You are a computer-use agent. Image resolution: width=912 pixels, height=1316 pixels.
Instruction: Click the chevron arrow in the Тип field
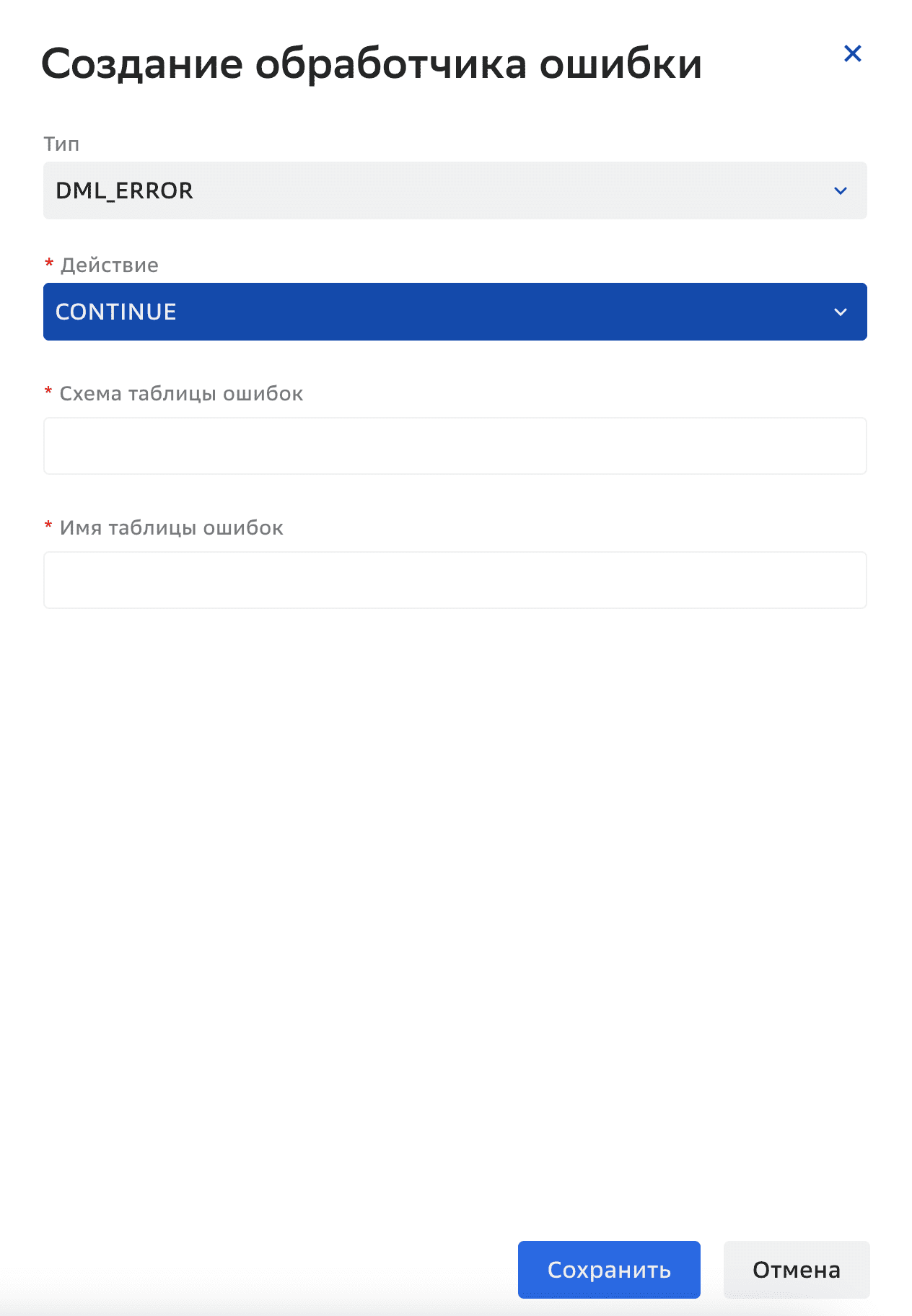click(841, 191)
